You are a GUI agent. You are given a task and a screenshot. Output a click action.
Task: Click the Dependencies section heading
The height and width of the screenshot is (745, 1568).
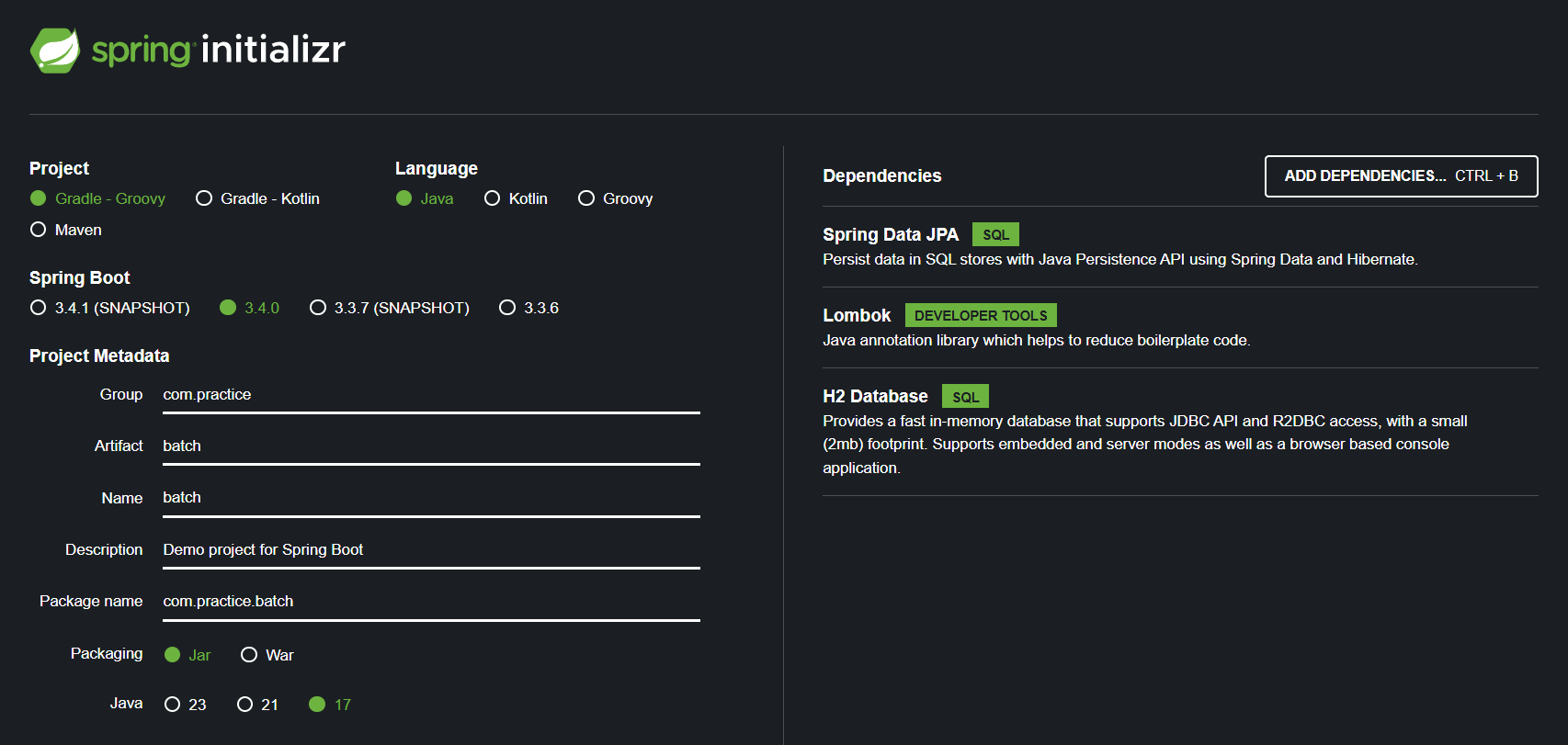pyautogui.click(x=881, y=176)
